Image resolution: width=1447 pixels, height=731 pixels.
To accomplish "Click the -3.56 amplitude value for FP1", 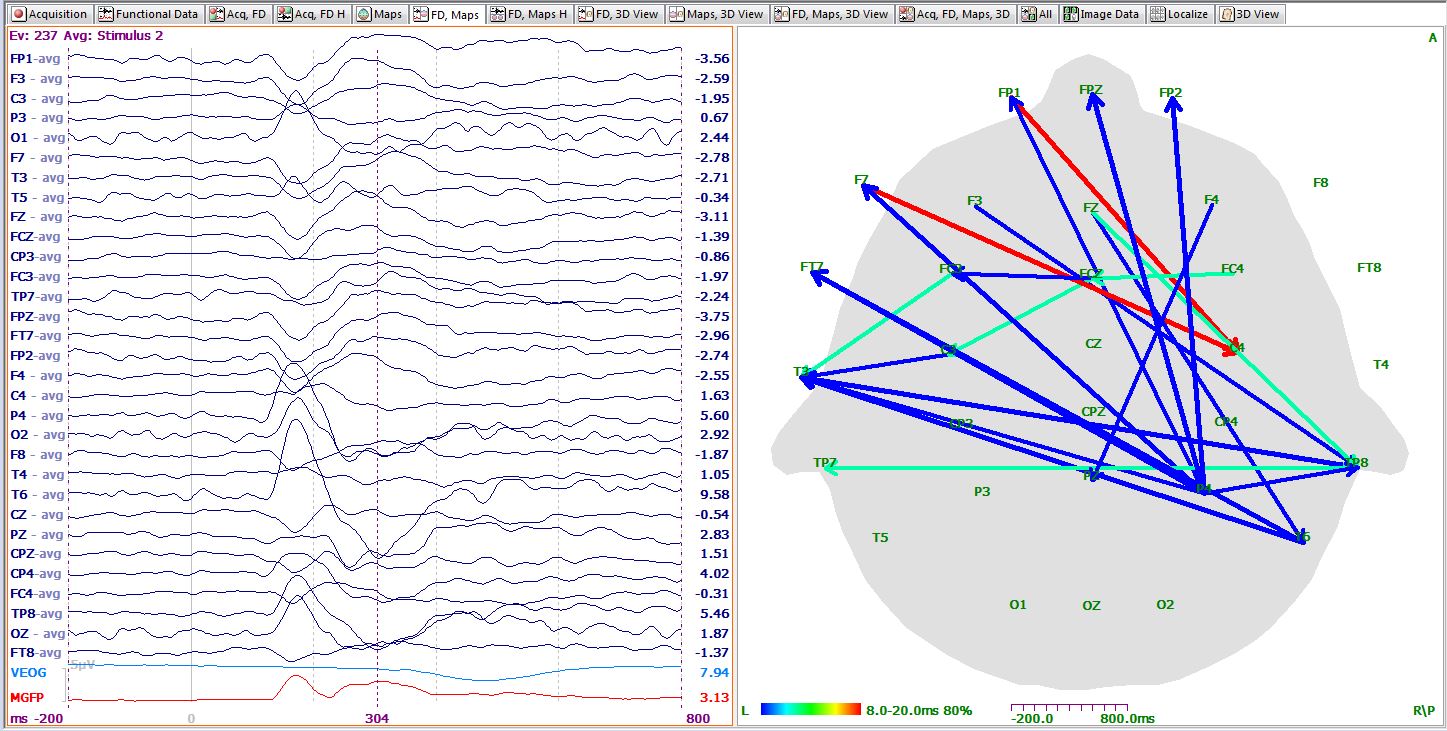I will [712, 59].
